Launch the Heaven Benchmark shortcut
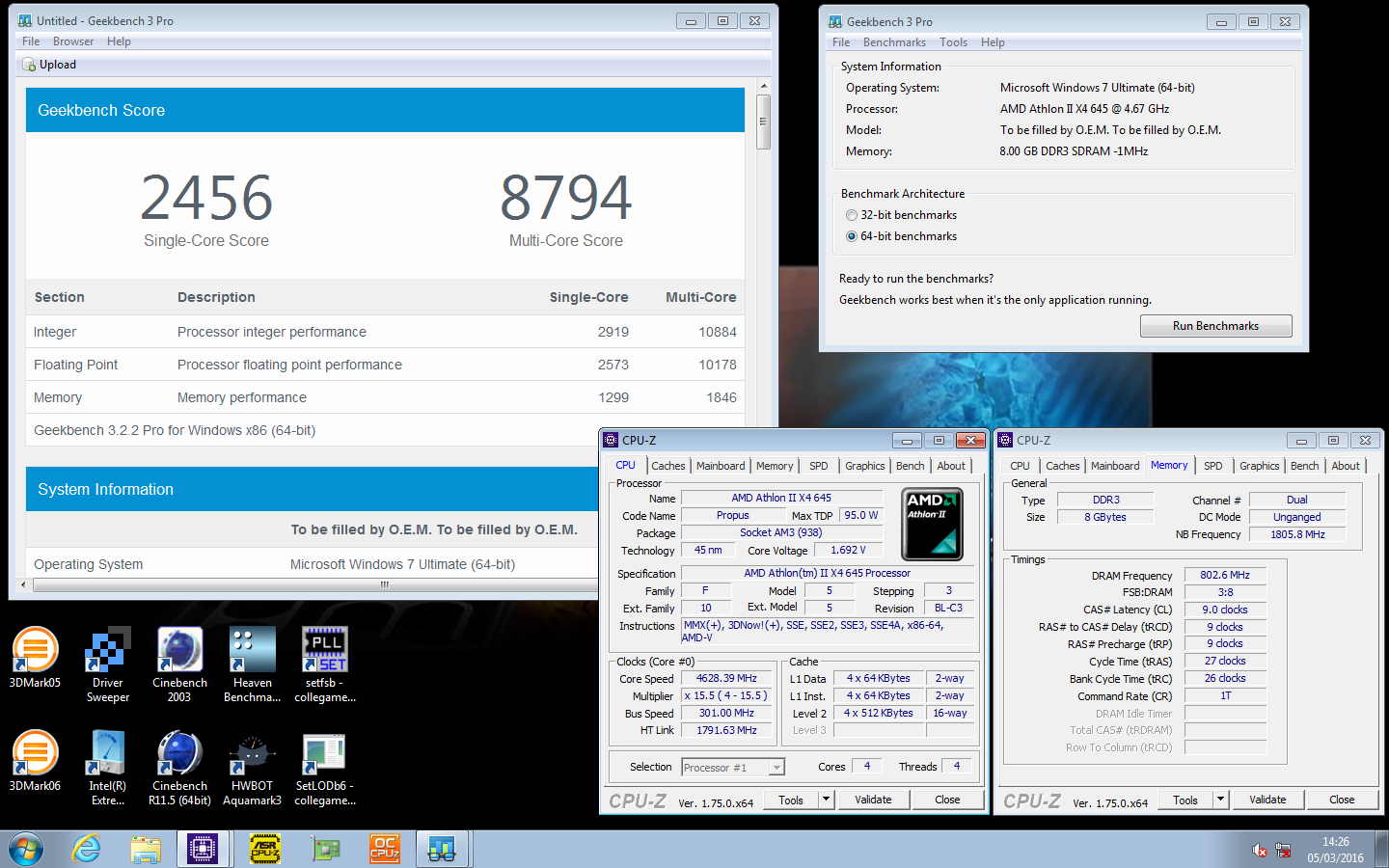1389x868 pixels. point(252,665)
